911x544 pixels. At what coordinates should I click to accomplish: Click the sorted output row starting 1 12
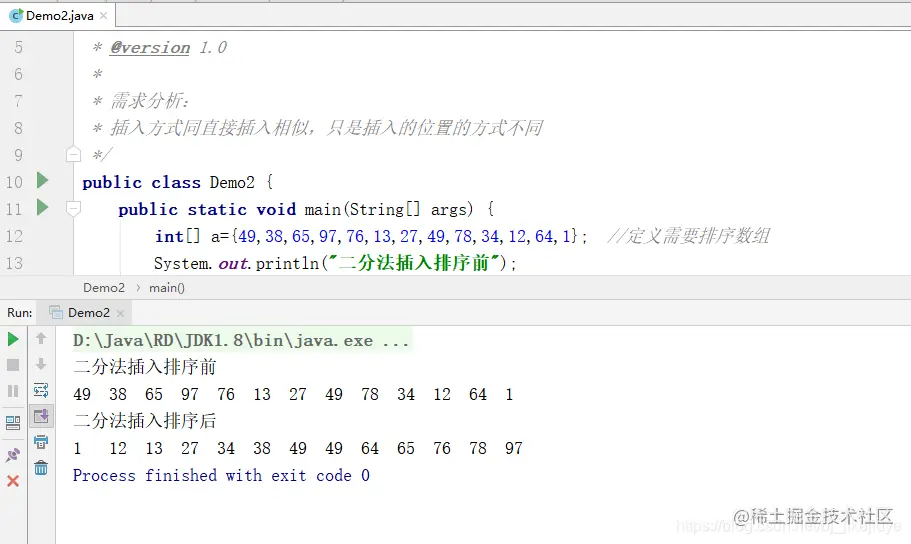(298, 448)
